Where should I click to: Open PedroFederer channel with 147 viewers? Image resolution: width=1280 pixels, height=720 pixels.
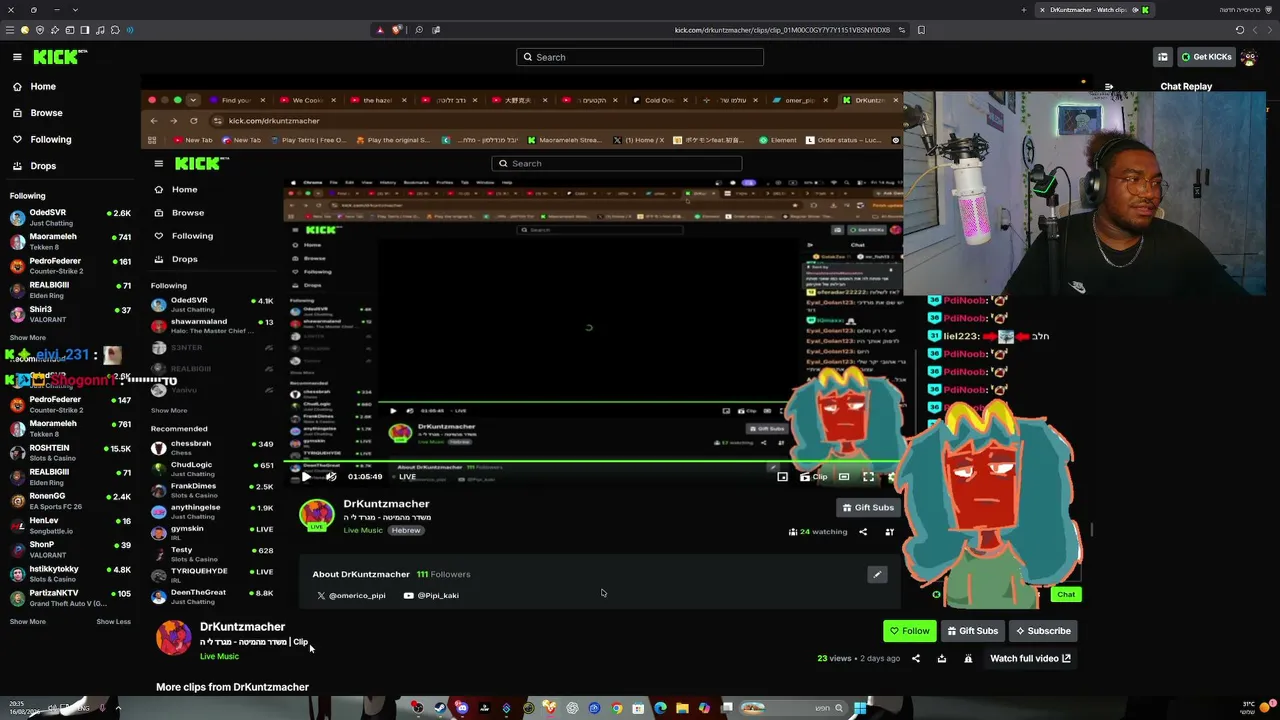pos(70,404)
